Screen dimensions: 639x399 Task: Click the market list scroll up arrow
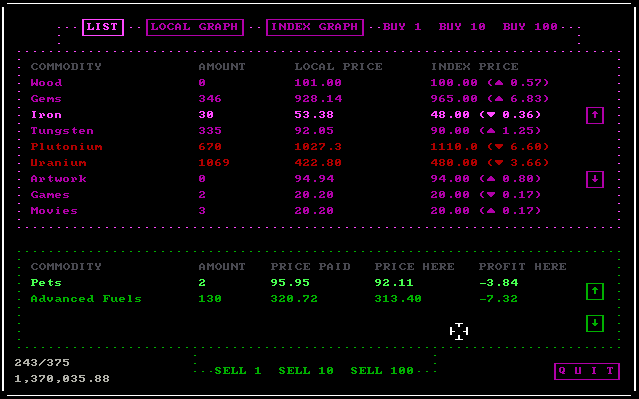point(595,115)
